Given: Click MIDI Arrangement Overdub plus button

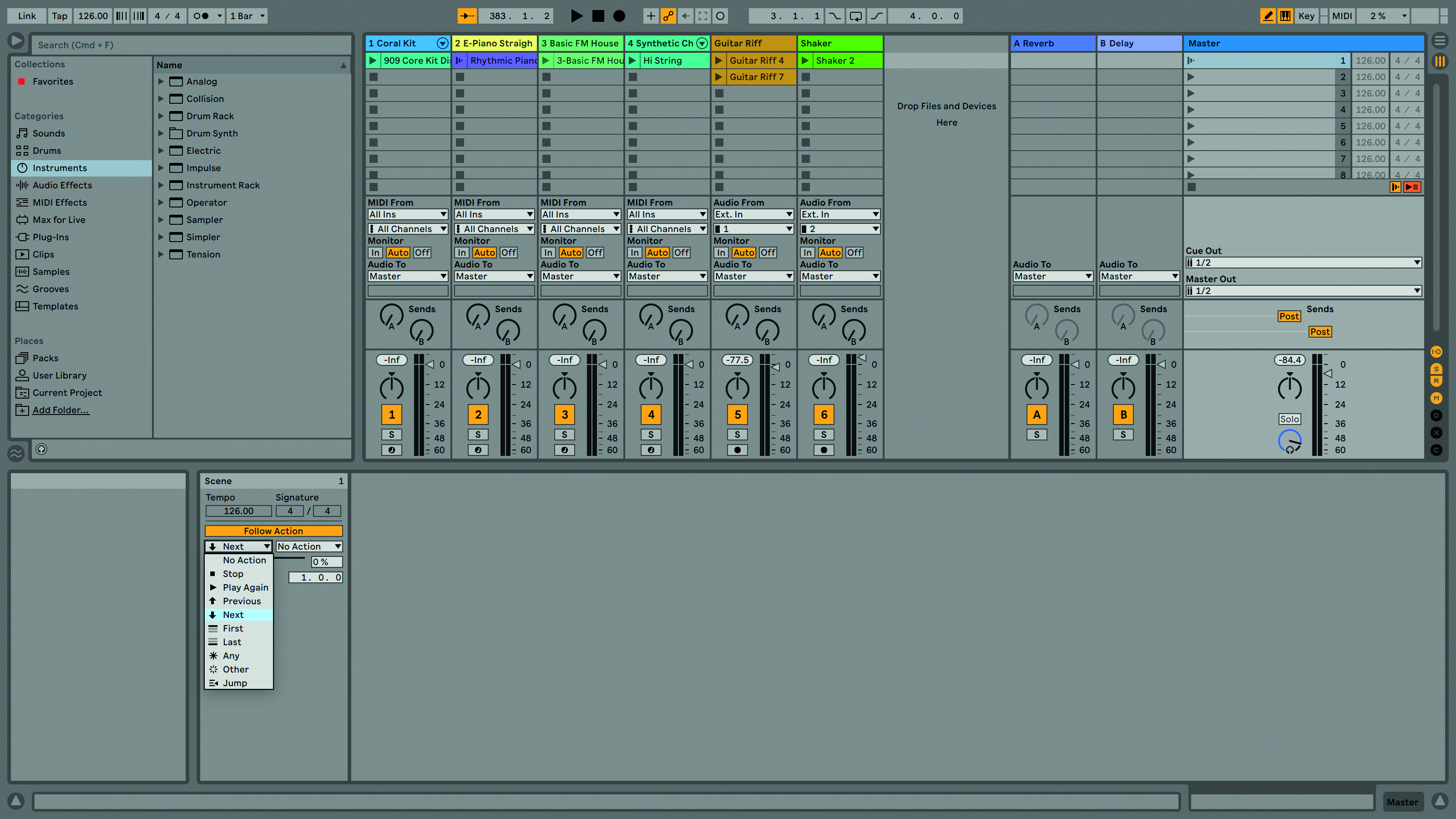Looking at the screenshot, I should 651,16.
